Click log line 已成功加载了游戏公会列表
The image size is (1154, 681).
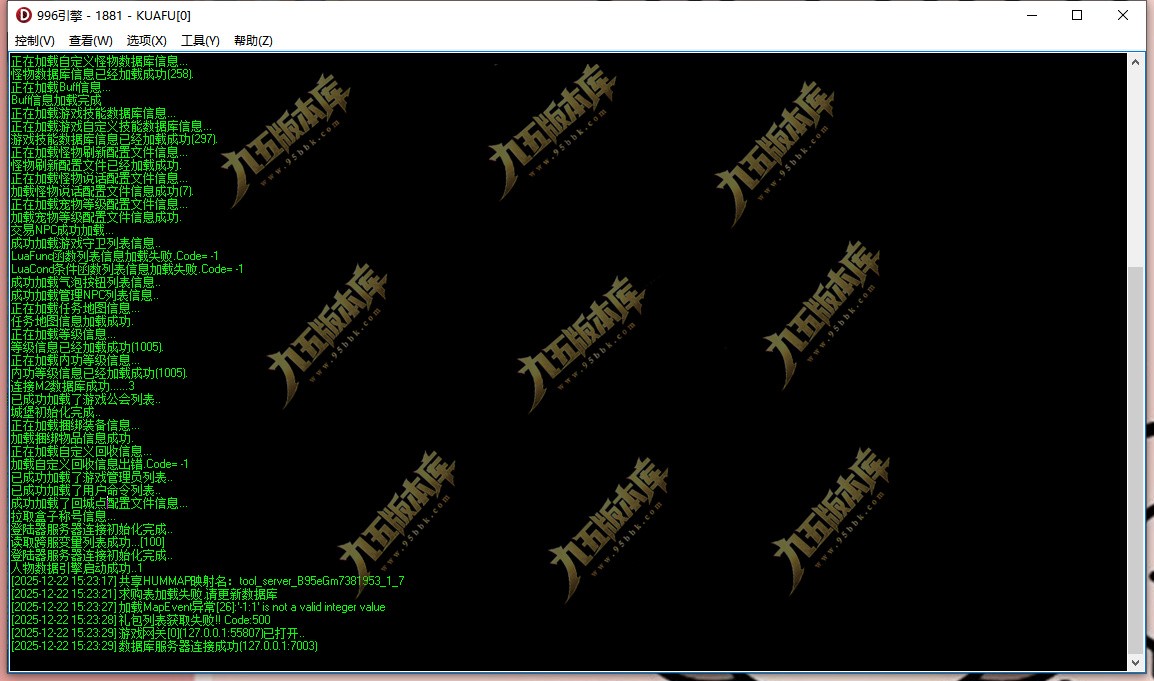point(85,399)
